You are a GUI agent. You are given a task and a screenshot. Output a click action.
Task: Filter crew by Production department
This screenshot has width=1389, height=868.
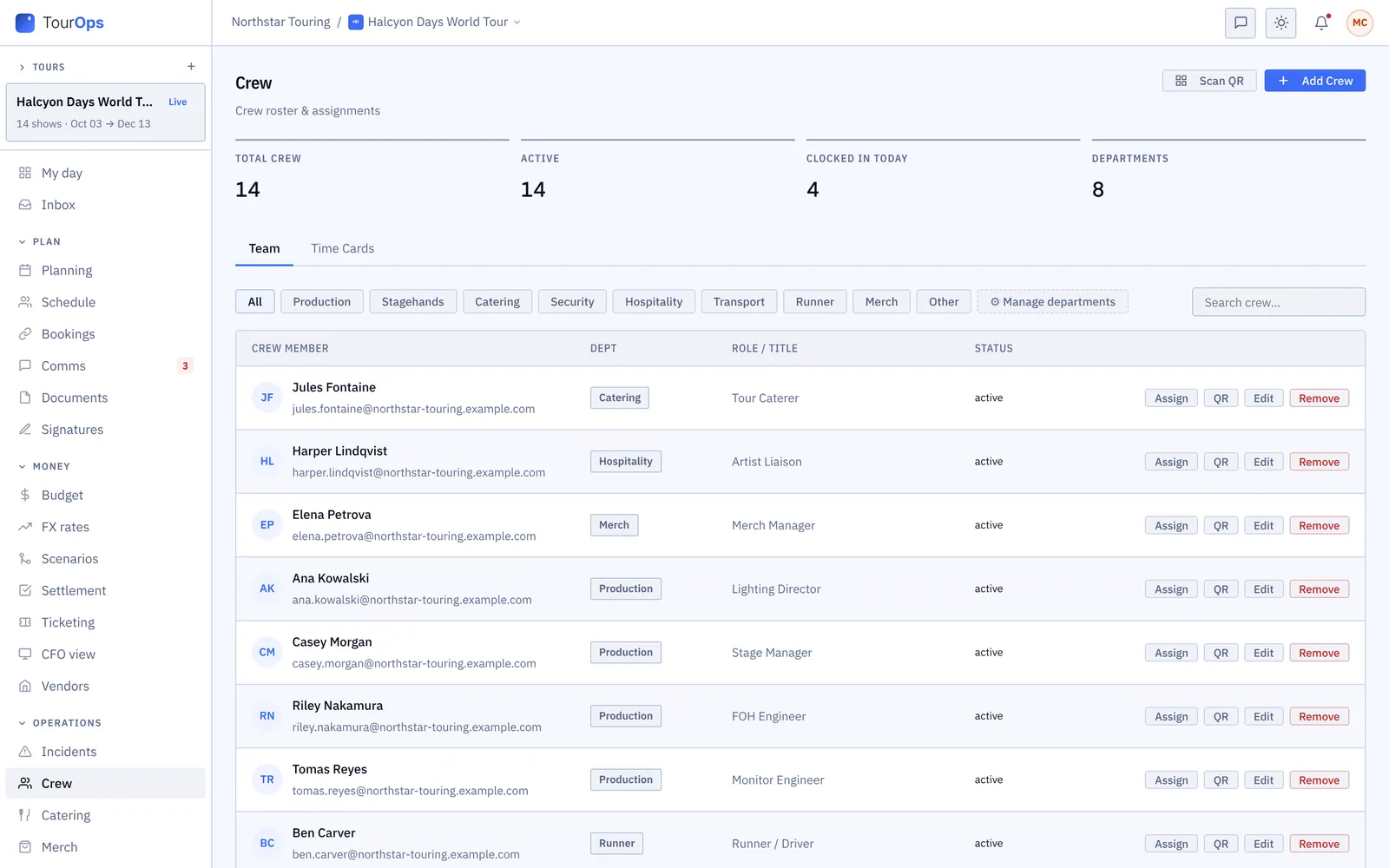tap(322, 302)
